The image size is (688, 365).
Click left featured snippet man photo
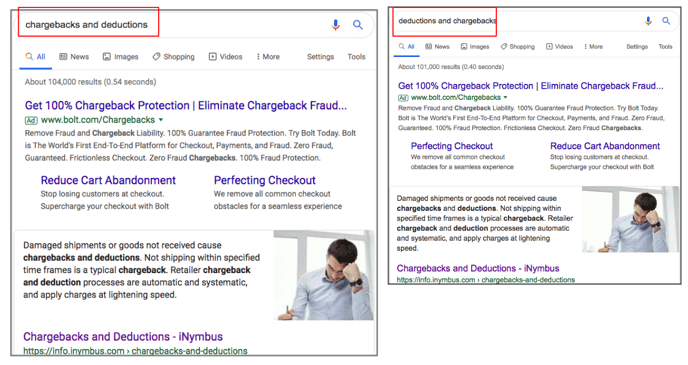323,275
